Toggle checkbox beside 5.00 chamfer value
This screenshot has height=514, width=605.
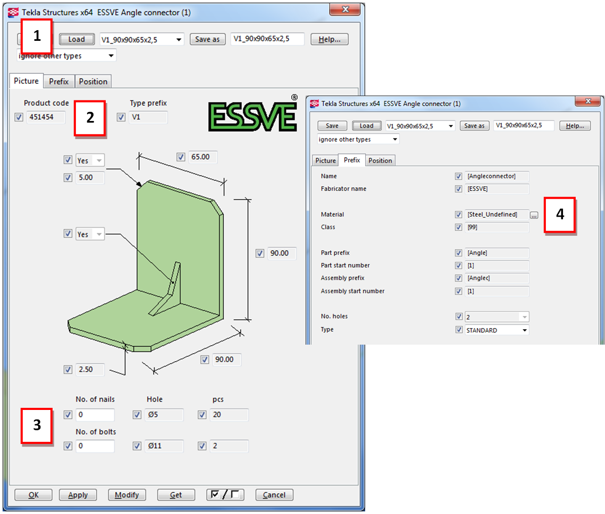tap(68, 178)
